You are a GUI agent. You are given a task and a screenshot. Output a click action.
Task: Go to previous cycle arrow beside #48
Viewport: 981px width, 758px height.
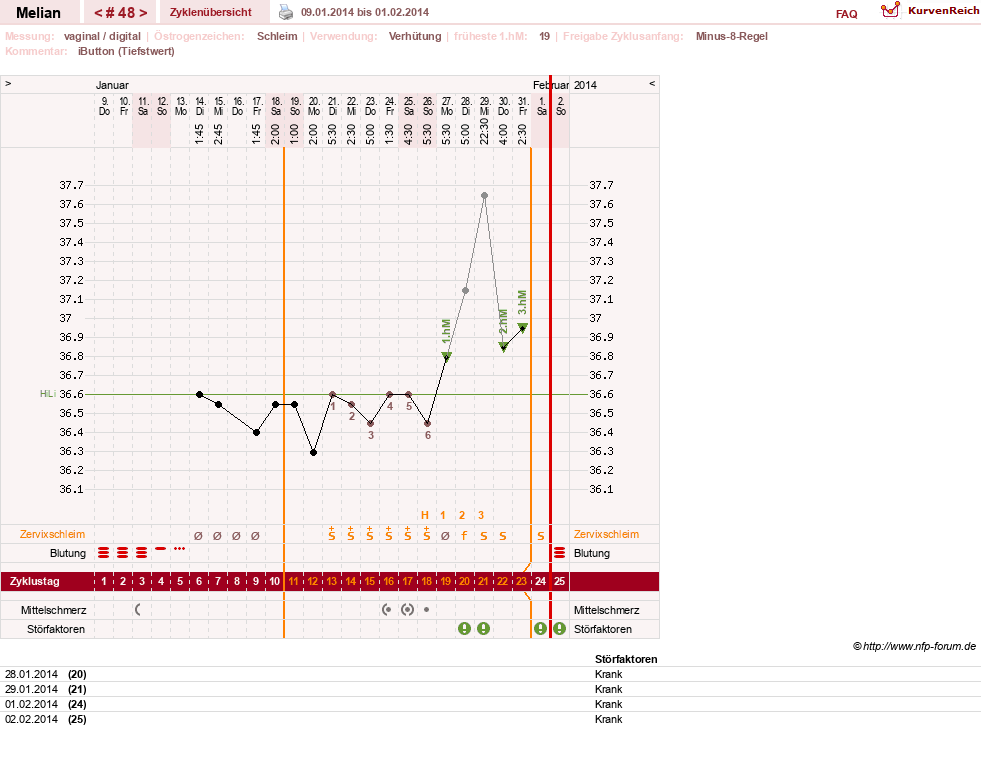[x=98, y=13]
